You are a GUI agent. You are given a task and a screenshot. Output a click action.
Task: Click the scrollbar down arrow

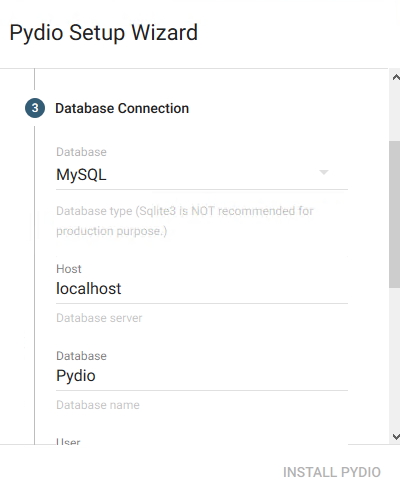(395, 436)
